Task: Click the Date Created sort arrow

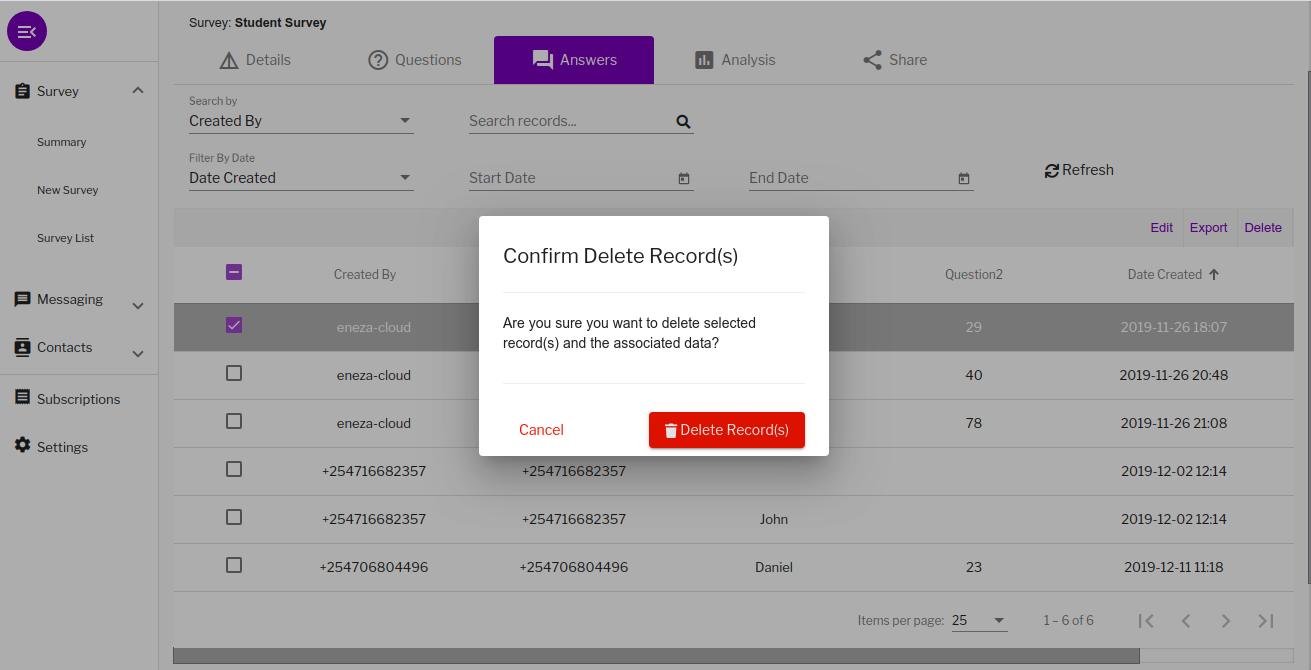Action: click(x=1214, y=274)
